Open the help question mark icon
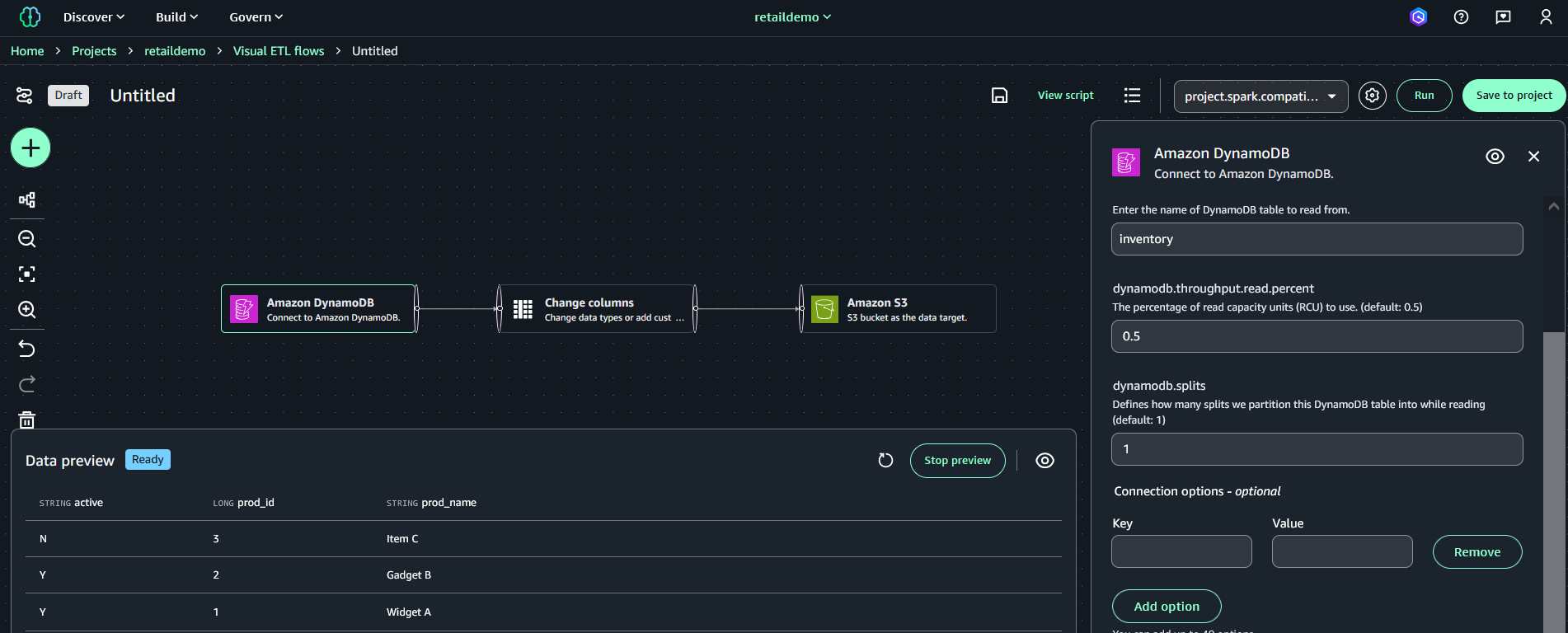This screenshot has height=633, width=1568. 1461,16
